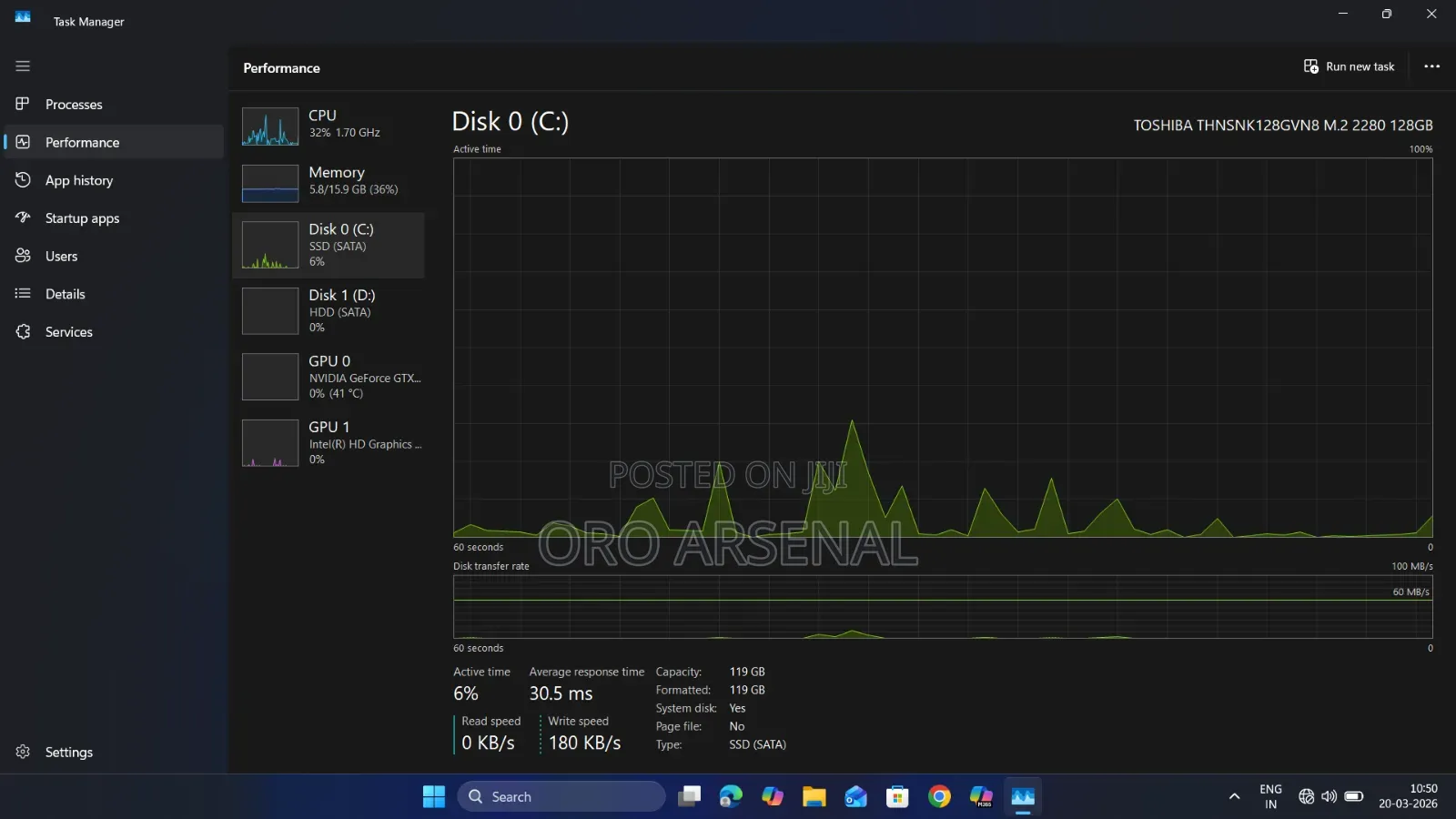The width and height of the screenshot is (1456, 819).
Task: Click the Task Manager title bar icon
Action: coord(23,17)
